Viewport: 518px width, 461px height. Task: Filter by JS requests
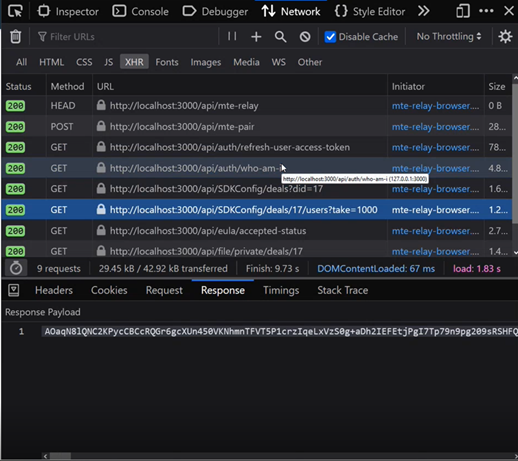(x=108, y=62)
